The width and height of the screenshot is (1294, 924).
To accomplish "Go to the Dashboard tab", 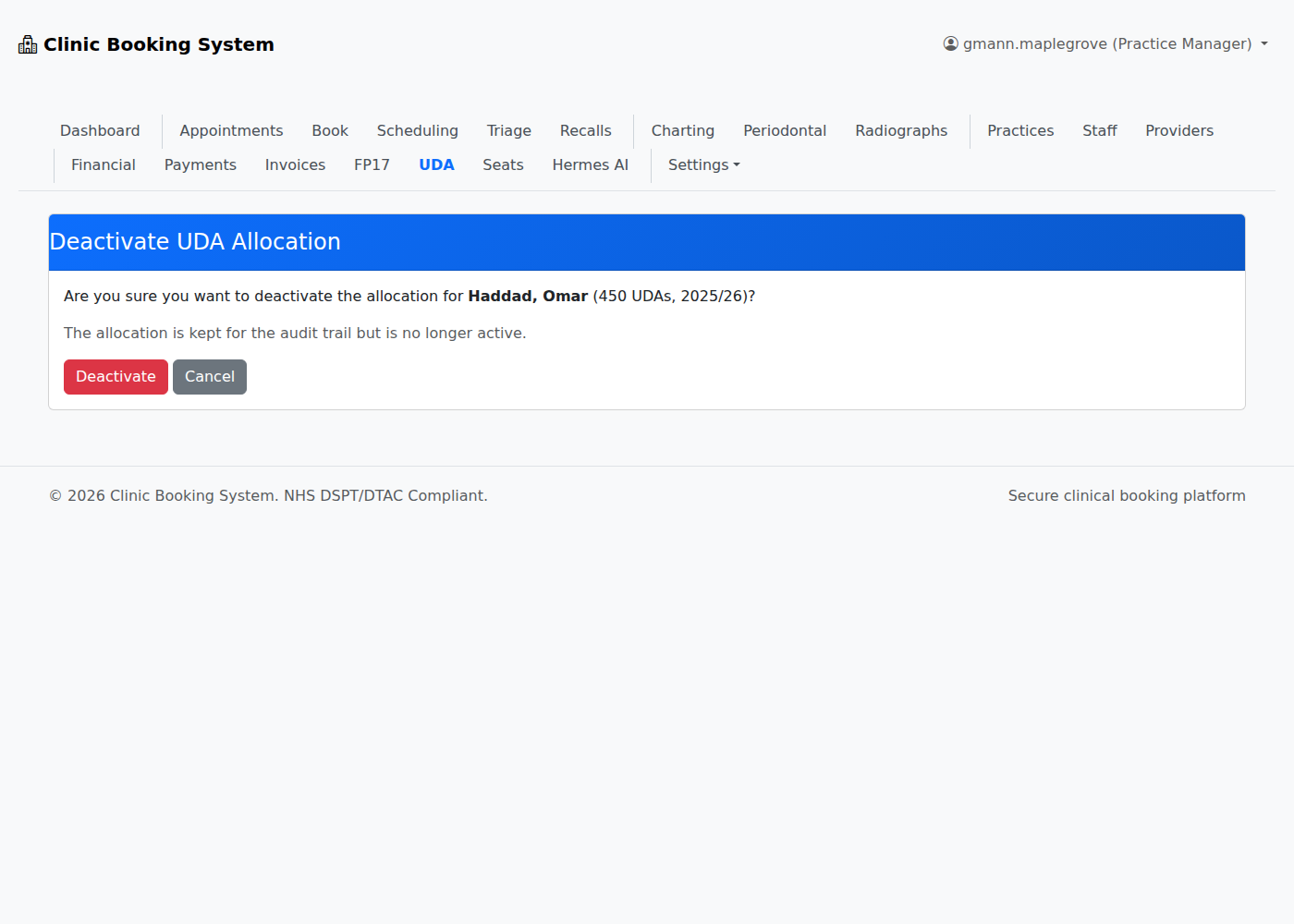I will (x=100, y=130).
